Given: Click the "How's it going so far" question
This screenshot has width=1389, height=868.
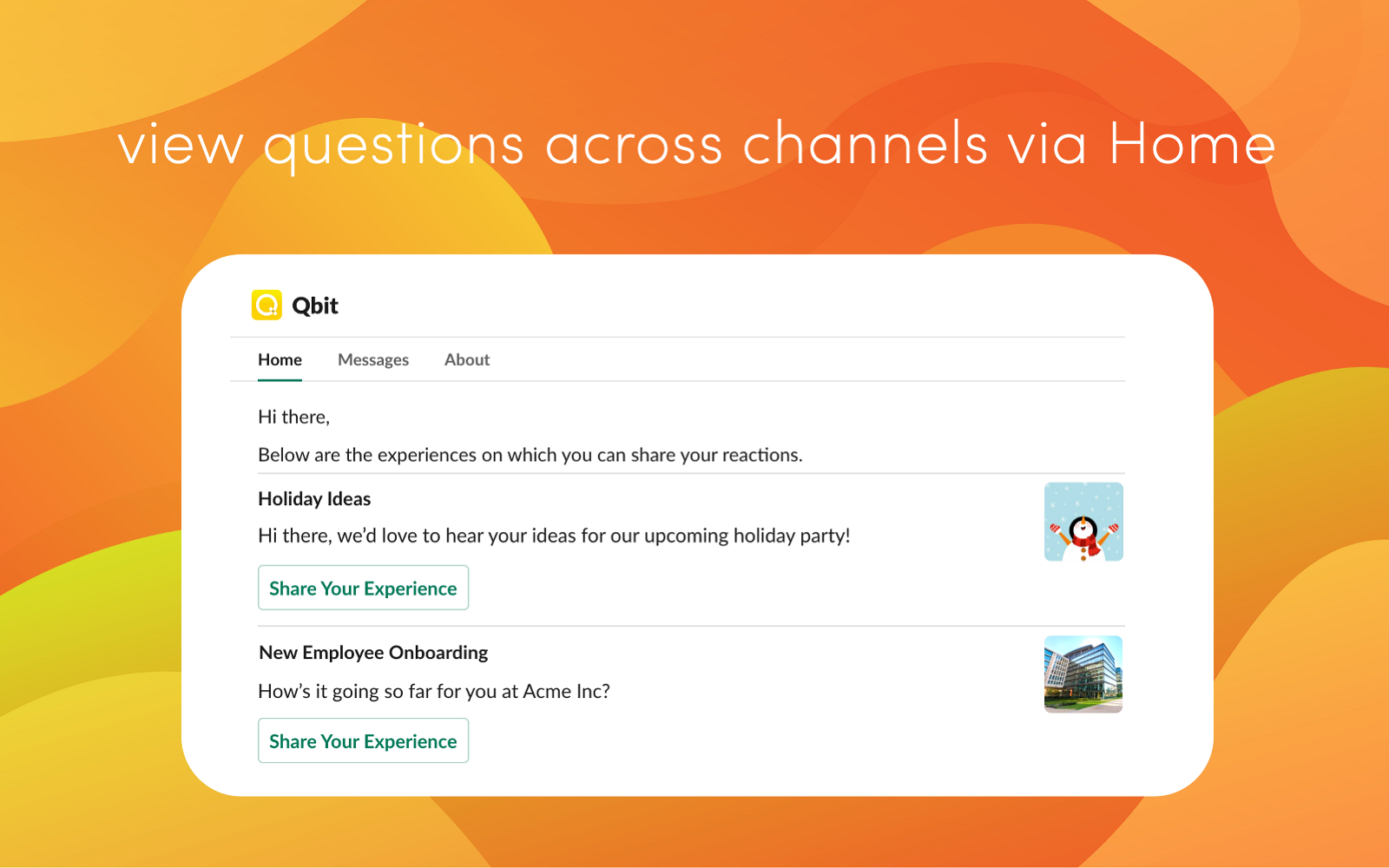Looking at the screenshot, I should pos(433,691).
